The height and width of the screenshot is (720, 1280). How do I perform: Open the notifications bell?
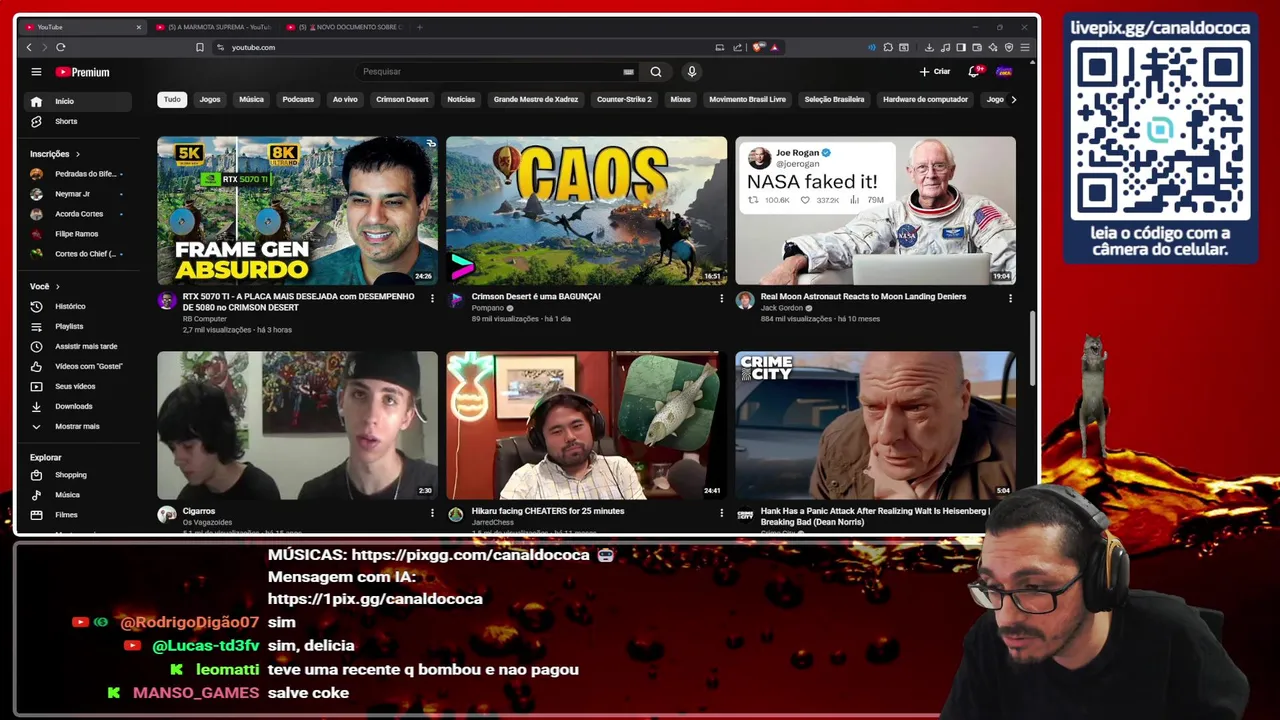(974, 72)
